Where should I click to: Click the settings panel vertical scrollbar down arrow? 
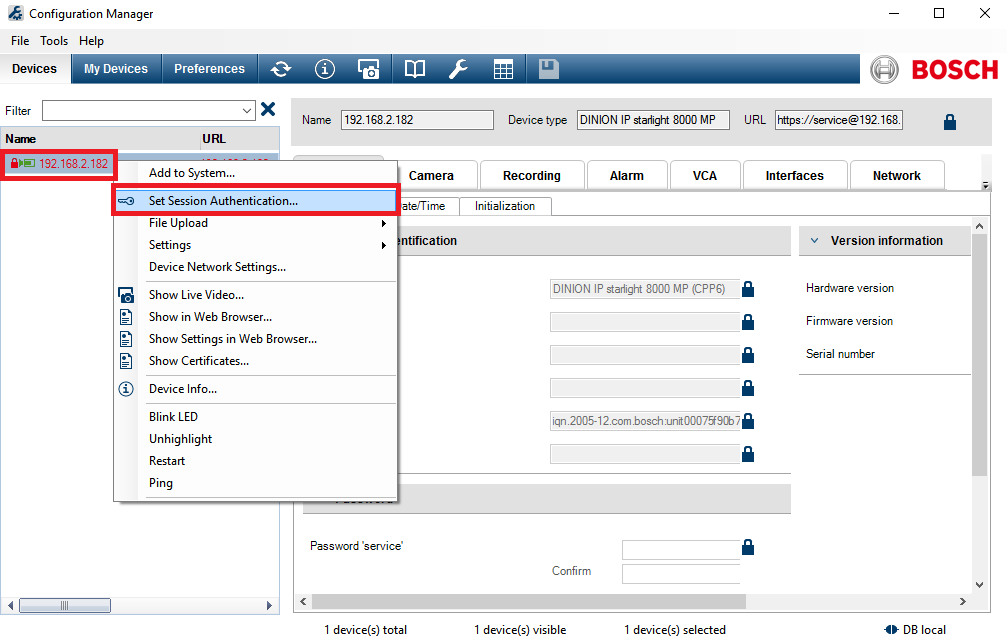(x=979, y=585)
